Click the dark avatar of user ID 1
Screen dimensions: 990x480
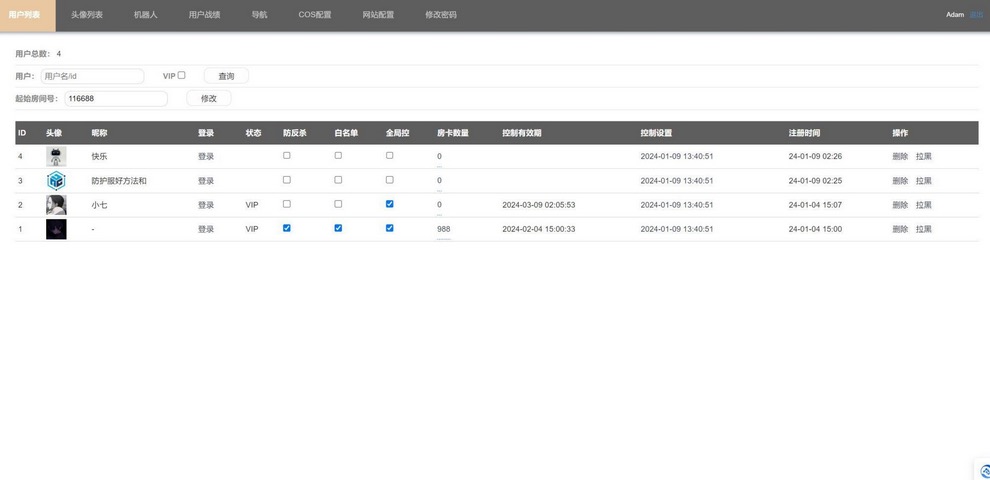(56, 229)
